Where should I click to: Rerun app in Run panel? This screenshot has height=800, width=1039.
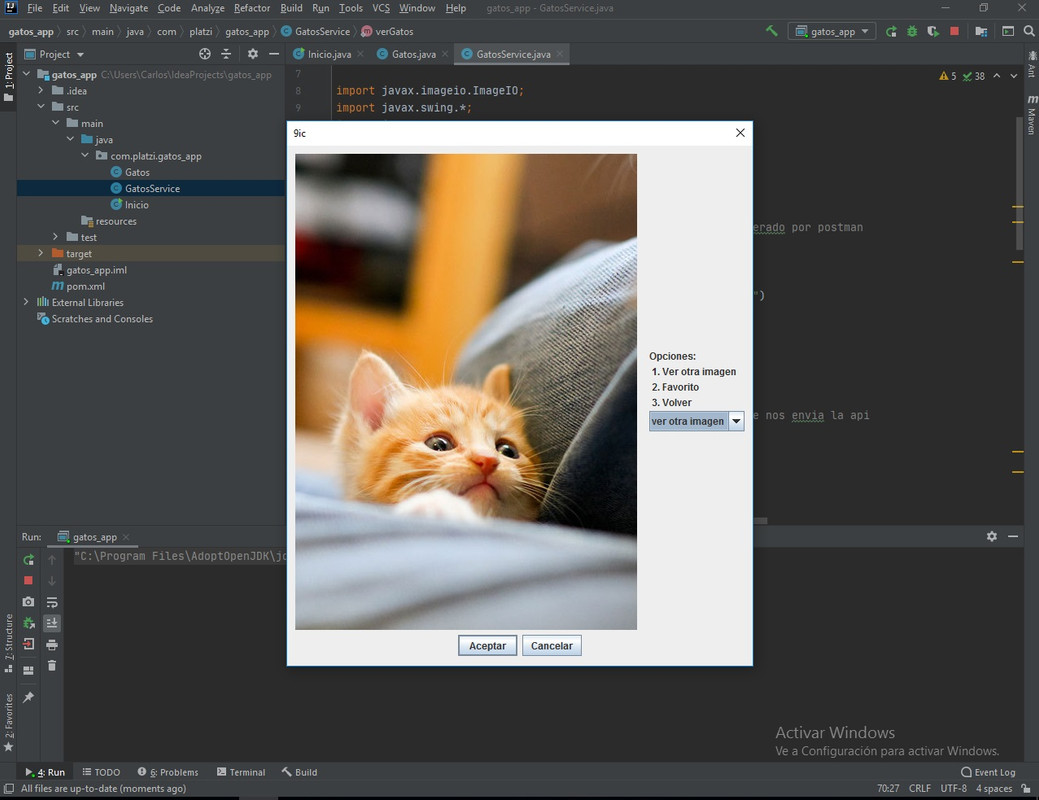point(28,559)
